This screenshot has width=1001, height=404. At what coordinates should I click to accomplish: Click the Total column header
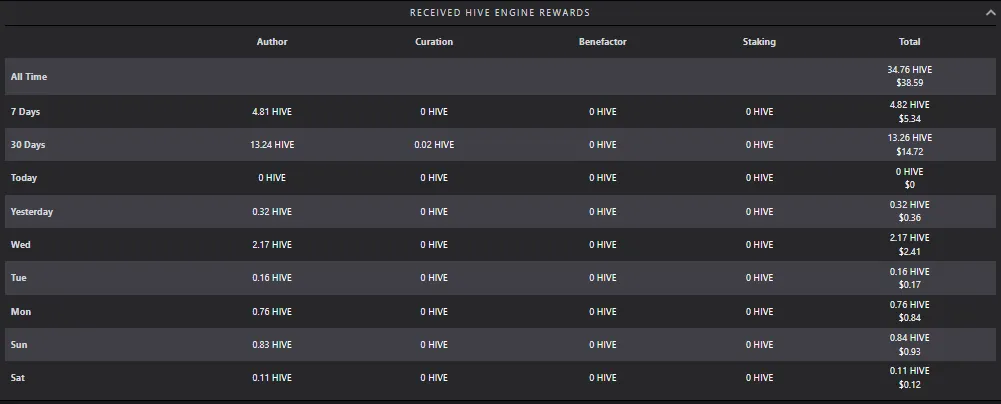pos(910,41)
